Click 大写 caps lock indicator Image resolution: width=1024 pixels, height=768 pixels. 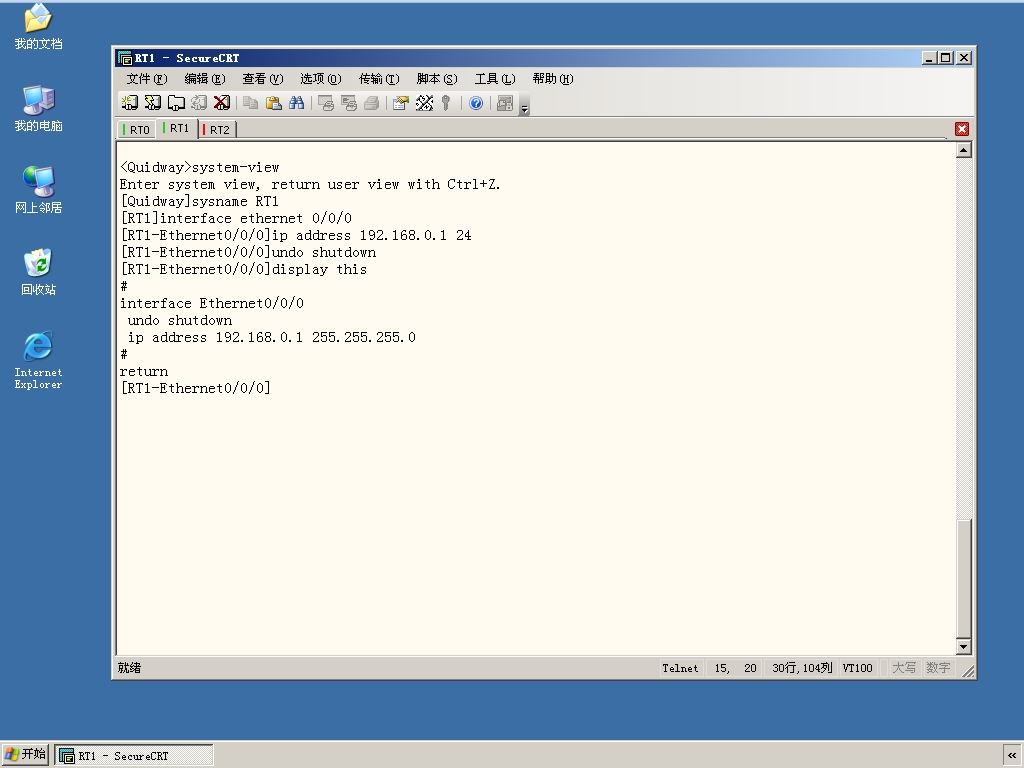tap(903, 668)
